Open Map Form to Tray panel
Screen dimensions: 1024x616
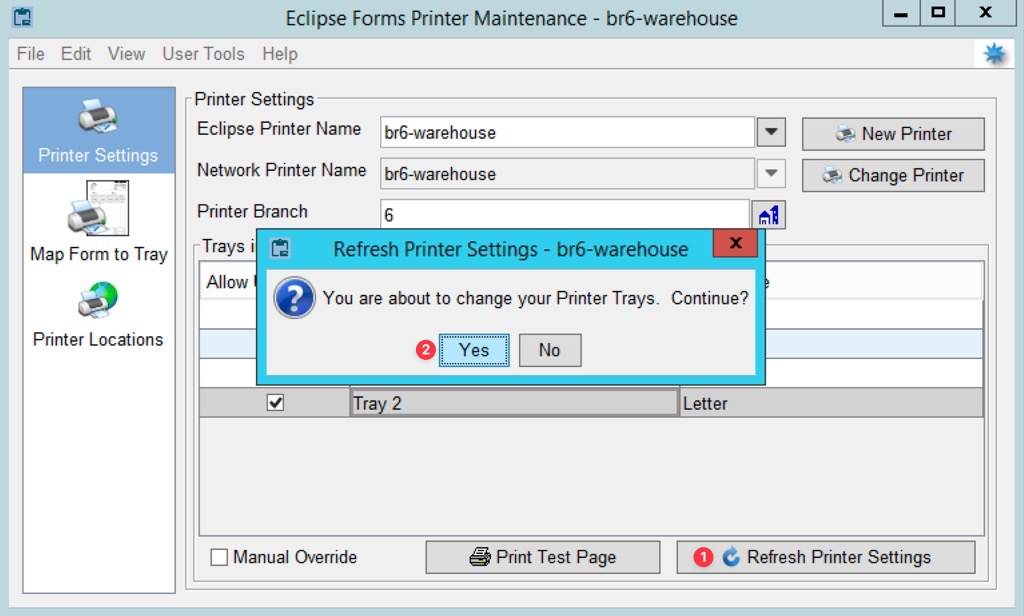(99, 222)
